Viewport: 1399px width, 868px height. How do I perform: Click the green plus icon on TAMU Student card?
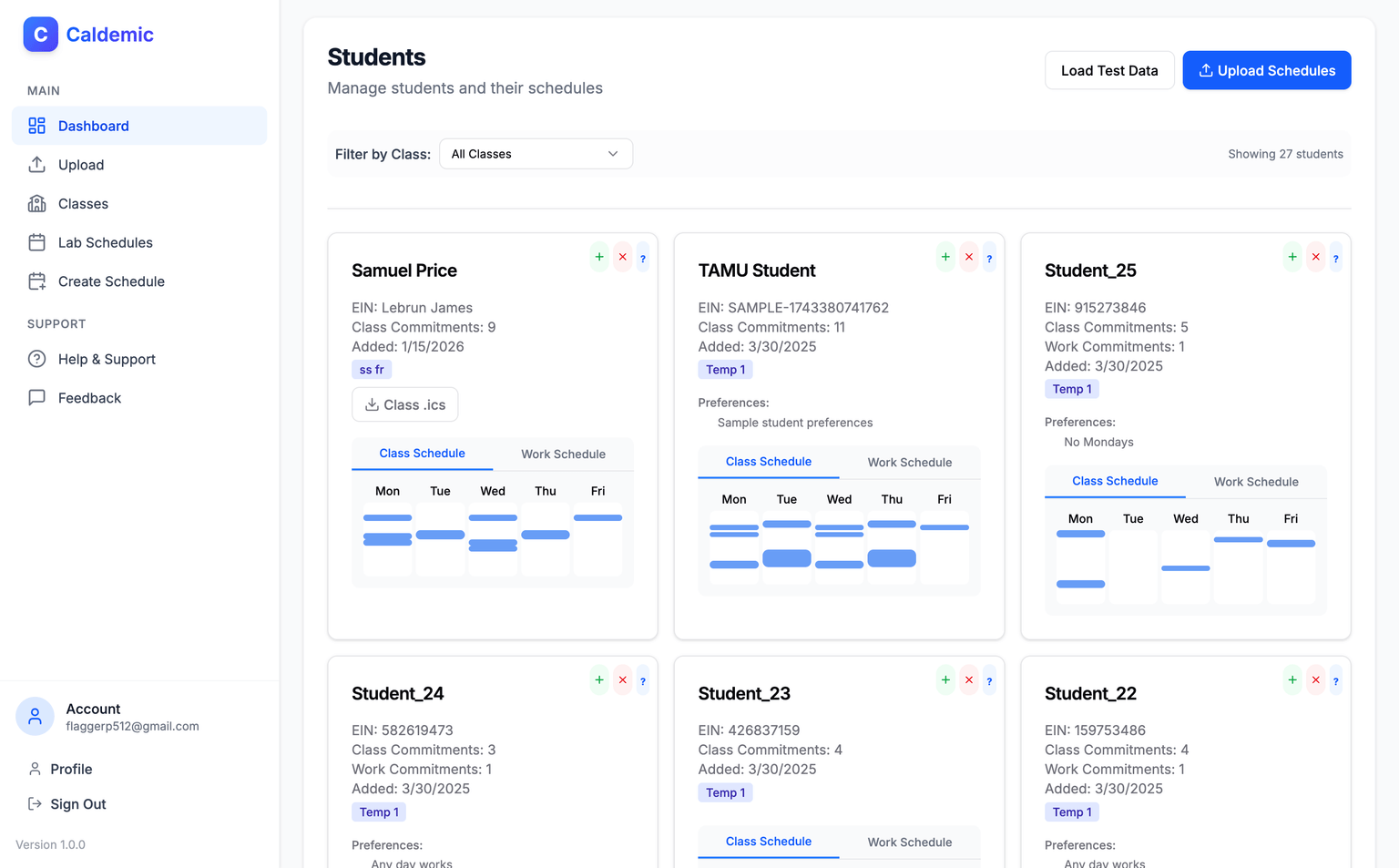[945, 257]
